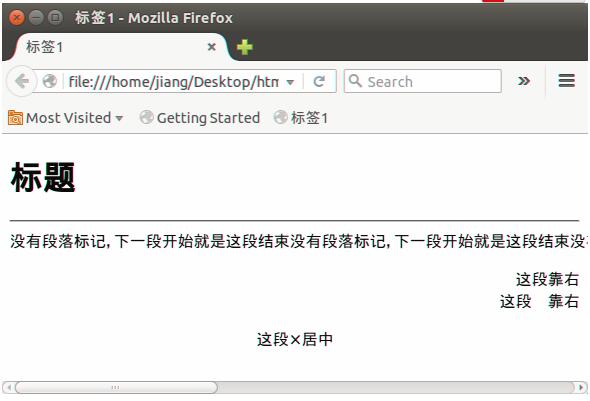
Task: Open the 标签1 bookmark in toolbar
Action: [x=301, y=118]
